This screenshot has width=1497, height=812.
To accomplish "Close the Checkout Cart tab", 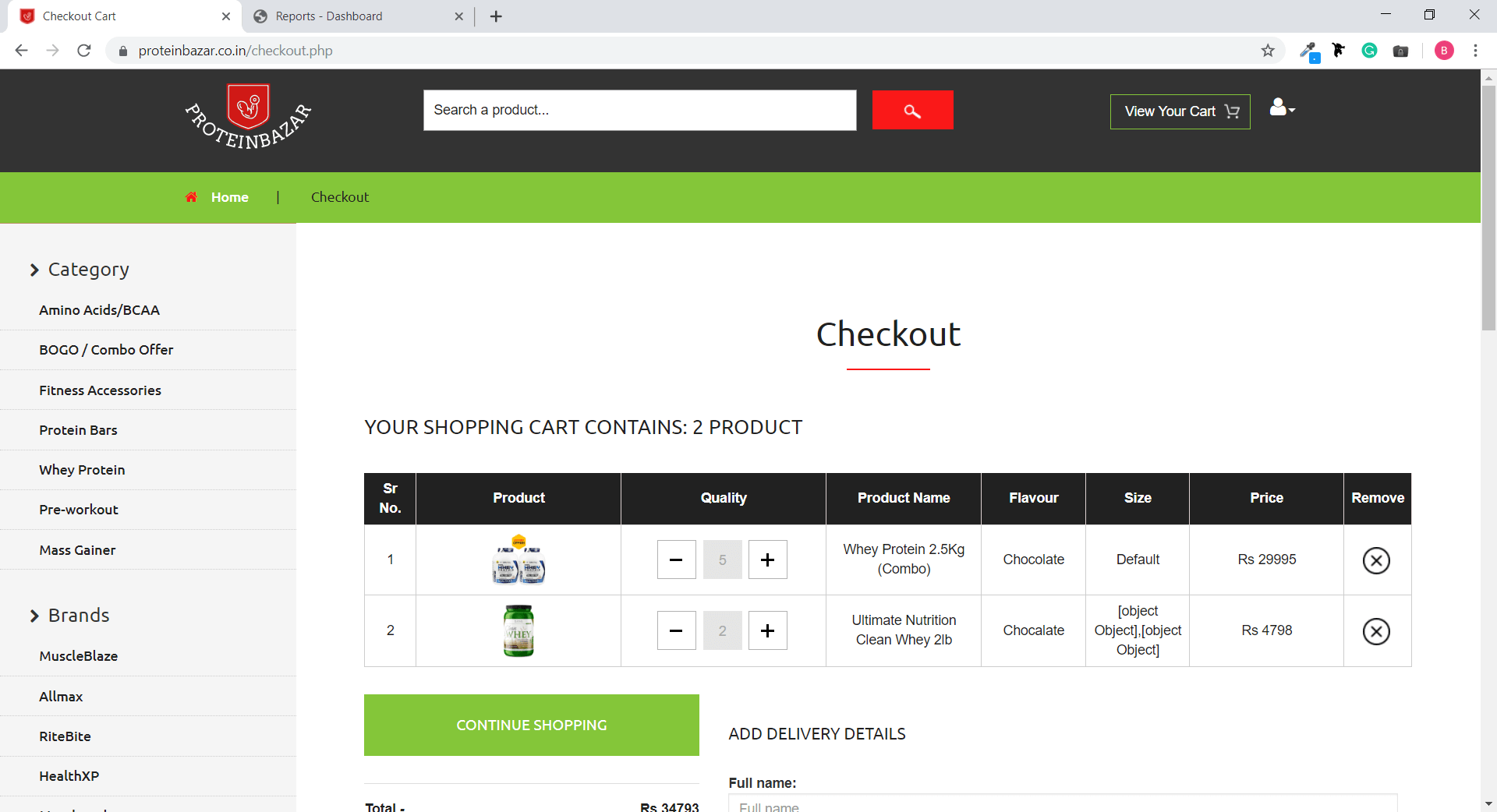I will coord(226,16).
